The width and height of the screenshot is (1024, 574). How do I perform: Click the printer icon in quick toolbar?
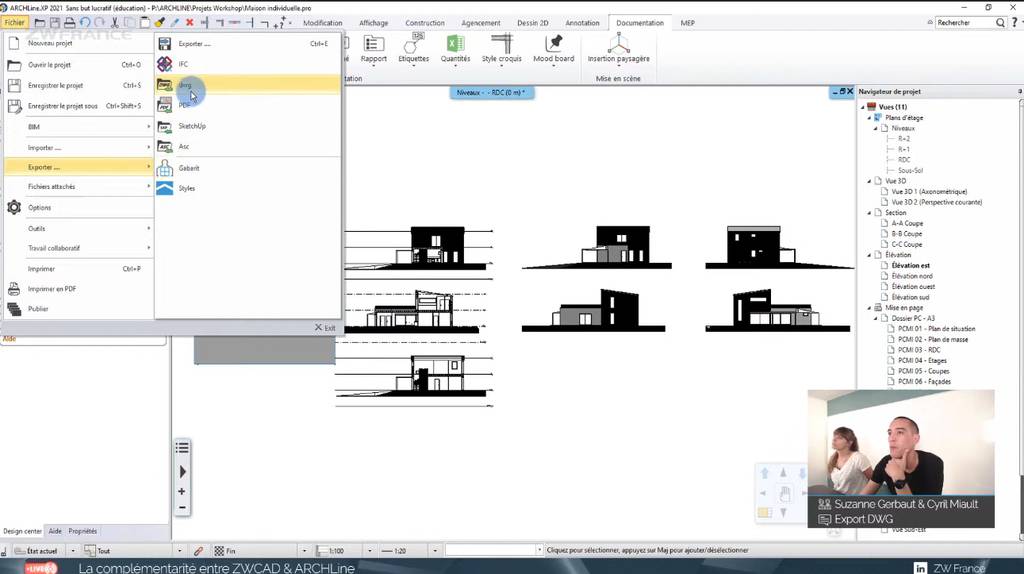[70, 23]
